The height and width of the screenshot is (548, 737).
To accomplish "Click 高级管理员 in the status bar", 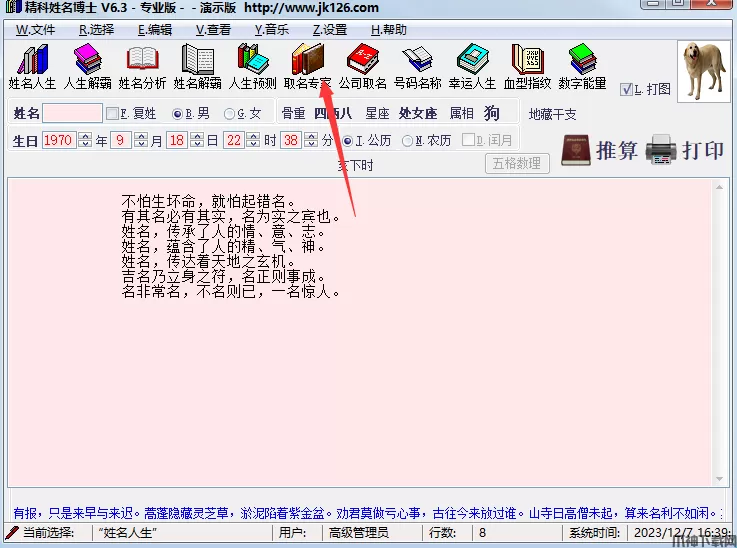I will pos(359,533).
